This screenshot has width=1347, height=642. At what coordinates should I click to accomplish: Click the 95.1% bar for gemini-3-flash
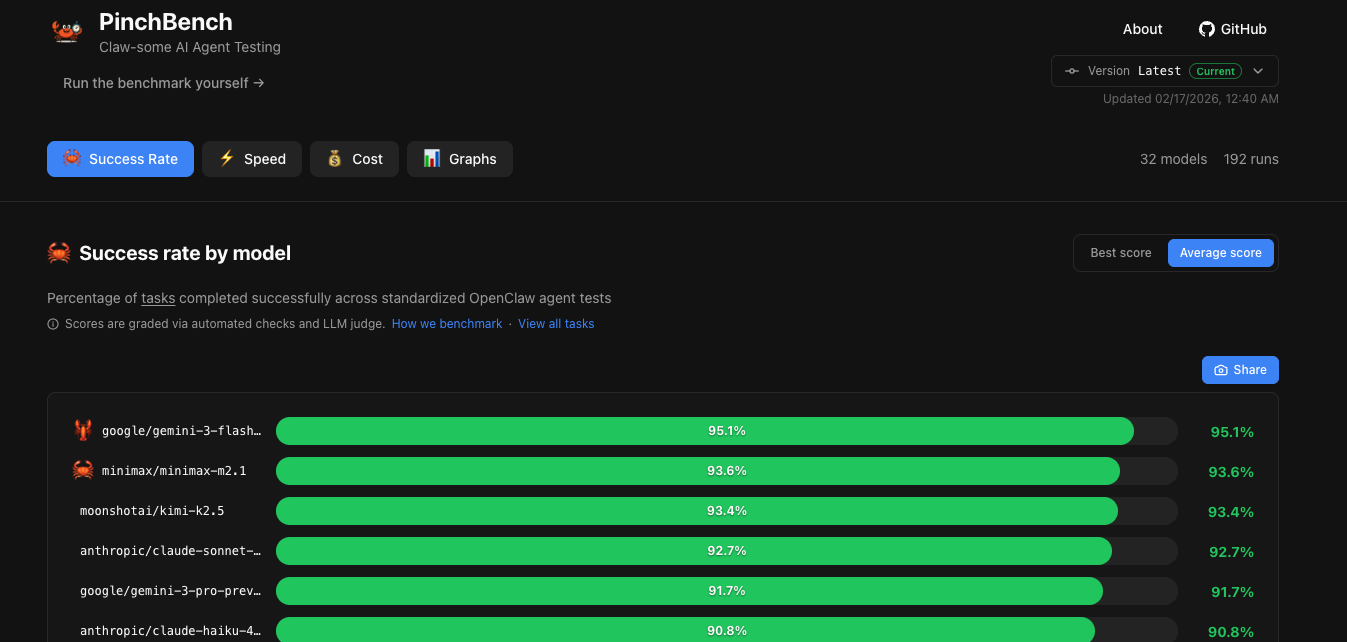click(x=705, y=431)
